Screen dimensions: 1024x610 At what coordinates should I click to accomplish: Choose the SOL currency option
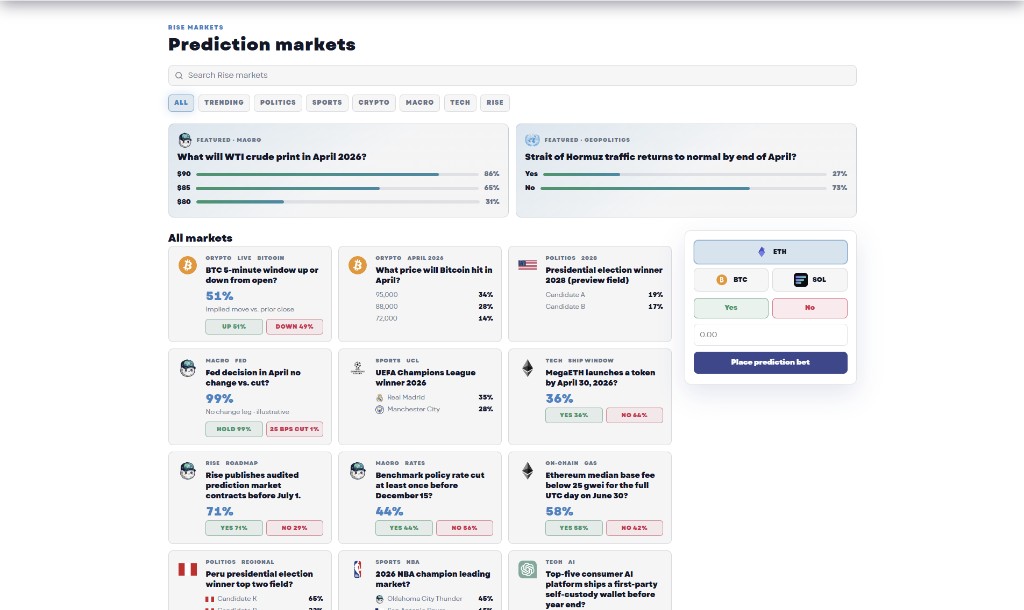pos(809,280)
